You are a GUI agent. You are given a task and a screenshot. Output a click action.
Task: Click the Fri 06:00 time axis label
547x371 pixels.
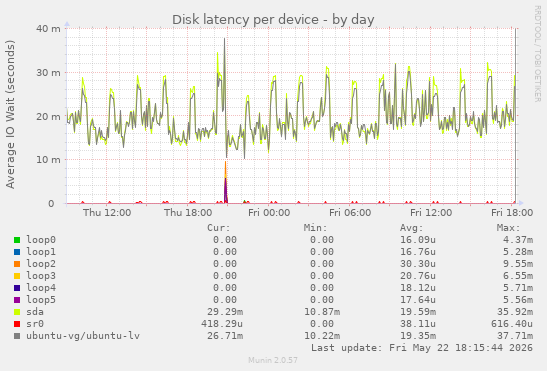pos(350,213)
